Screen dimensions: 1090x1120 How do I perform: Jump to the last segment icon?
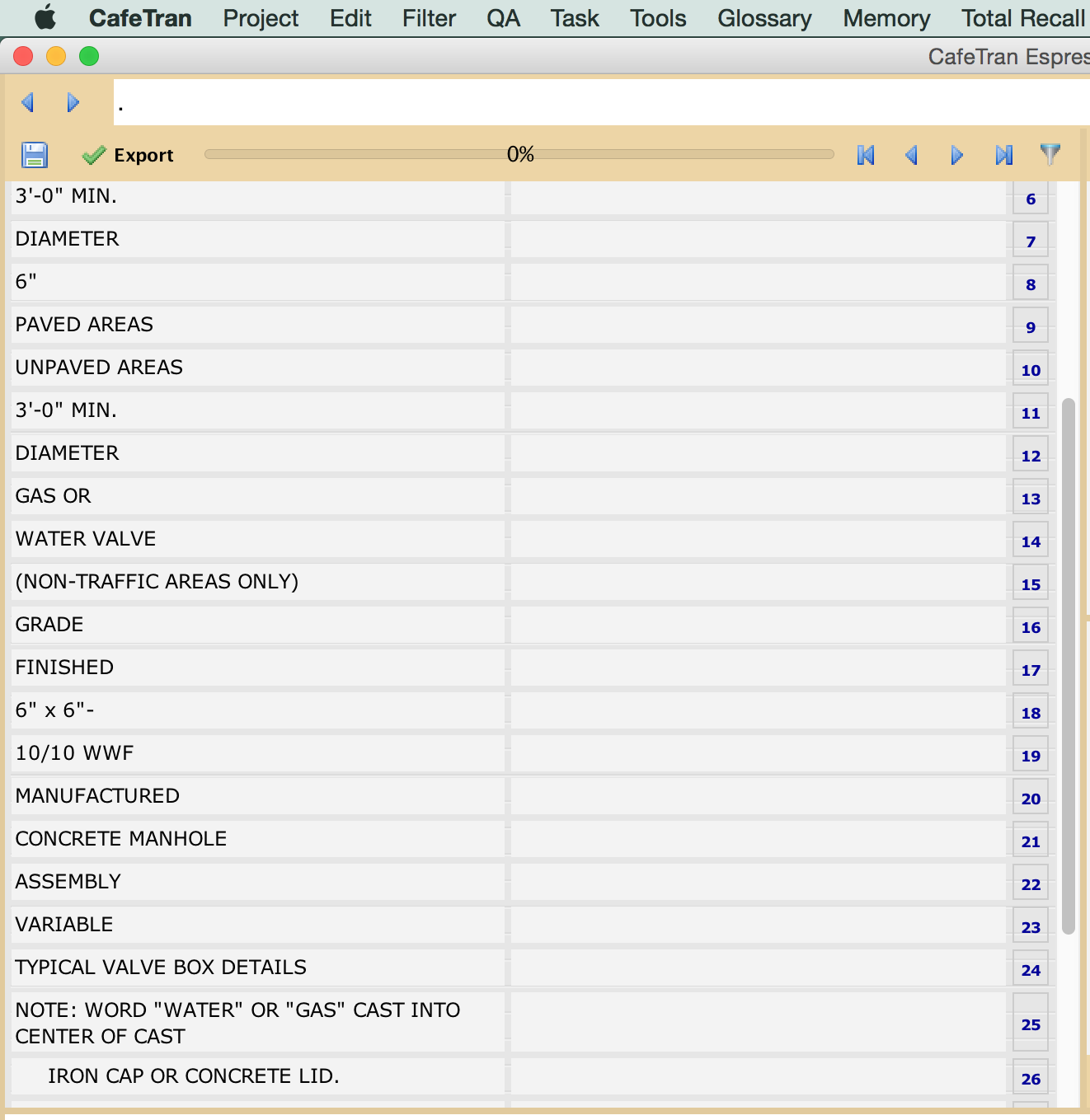pyautogui.click(x=1003, y=155)
